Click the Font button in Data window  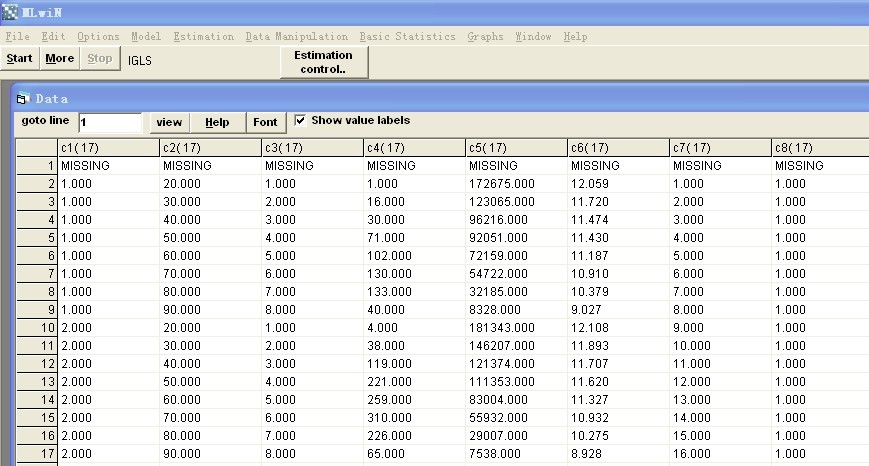pyautogui.click(x=265, y=122)
